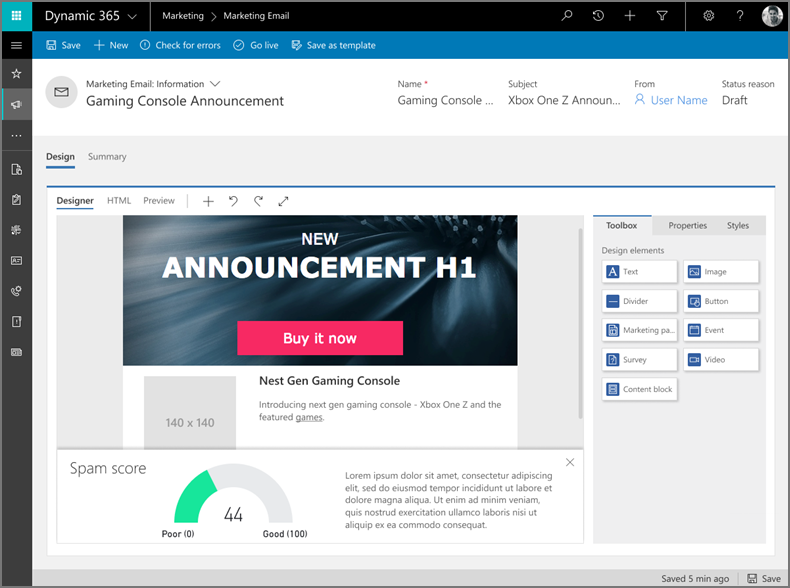The width and height of the screenshot is (790, 588).
Task: Switch to the Summary tab
Action: pyautogui.click(x=107, y=157)
